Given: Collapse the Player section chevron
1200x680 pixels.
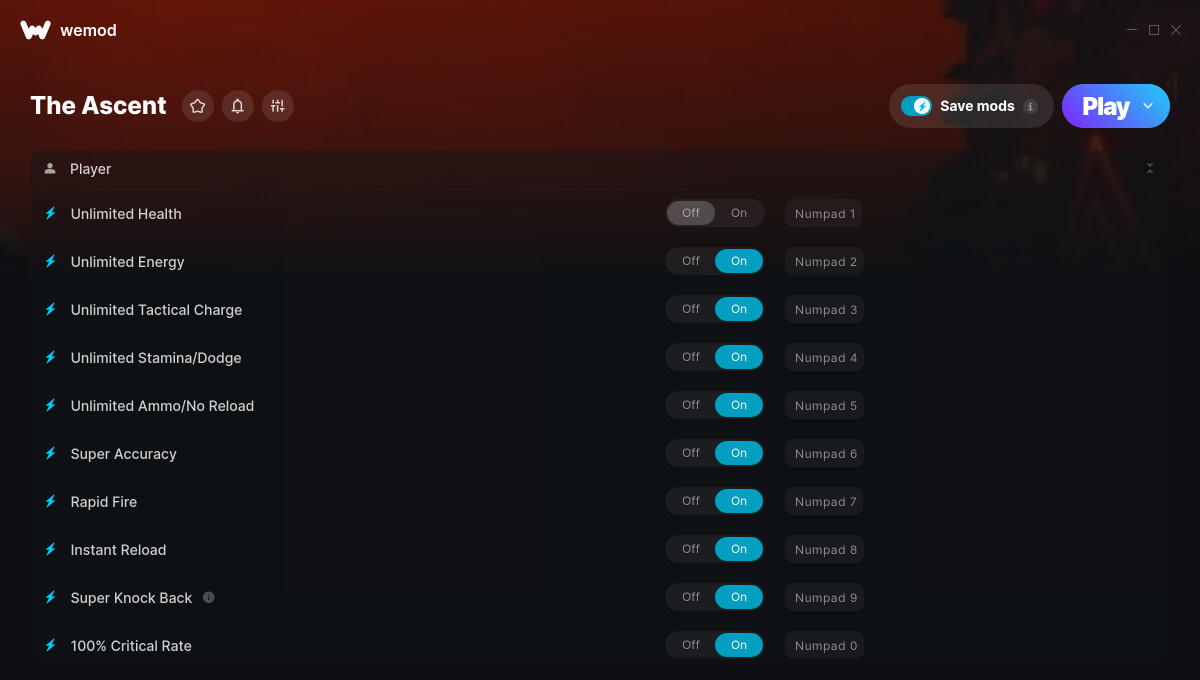Looking at the screenshot, I should (1150, 169).
